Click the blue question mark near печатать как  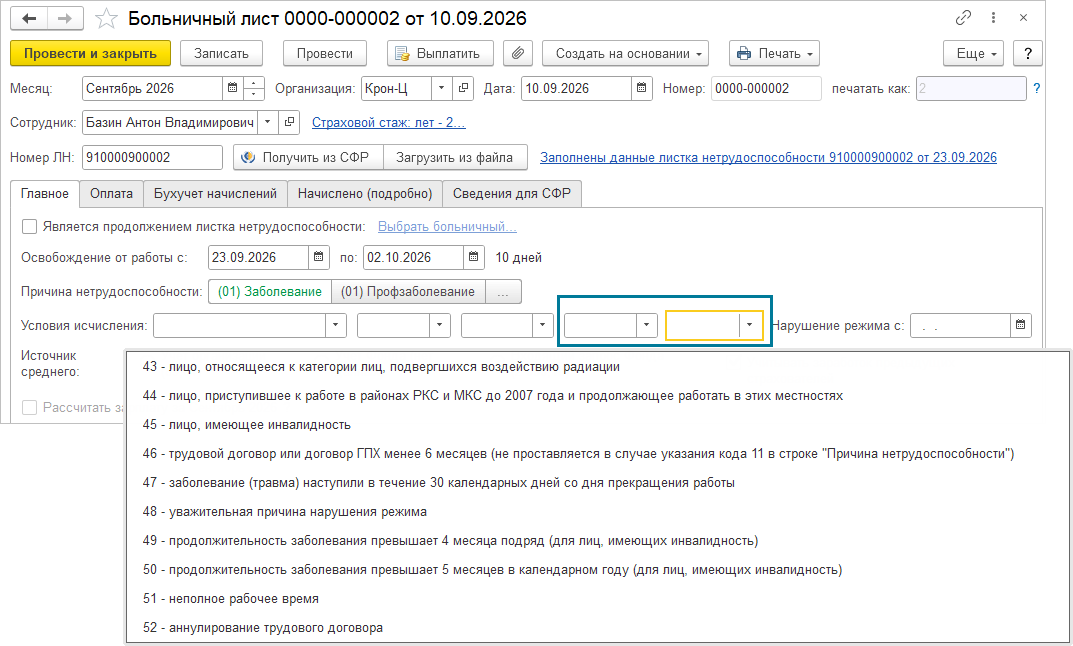click(x=1037, y=88)
